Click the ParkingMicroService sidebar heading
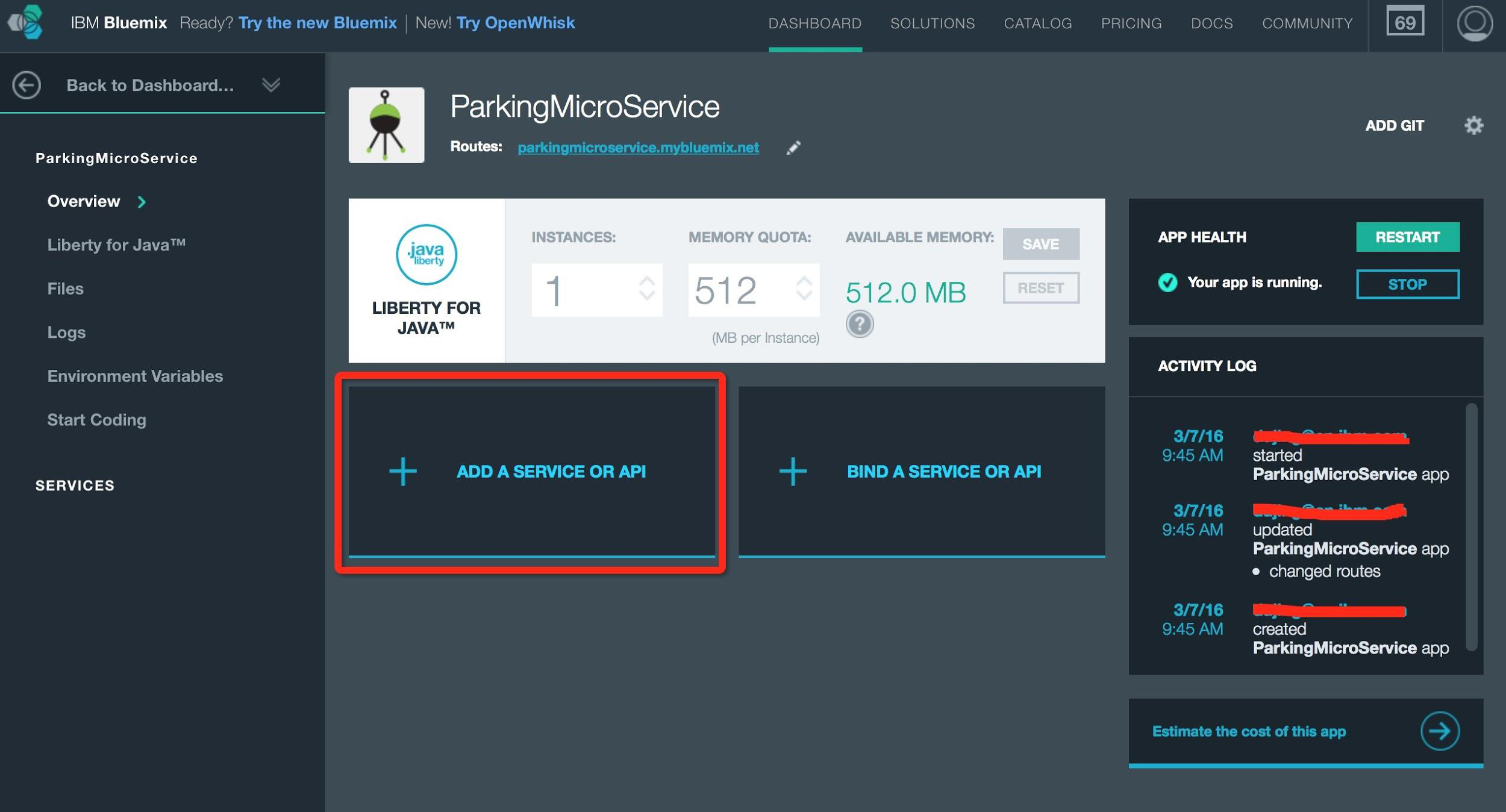This screenshot has width=1506, height=812. click(x=116, y=158)
